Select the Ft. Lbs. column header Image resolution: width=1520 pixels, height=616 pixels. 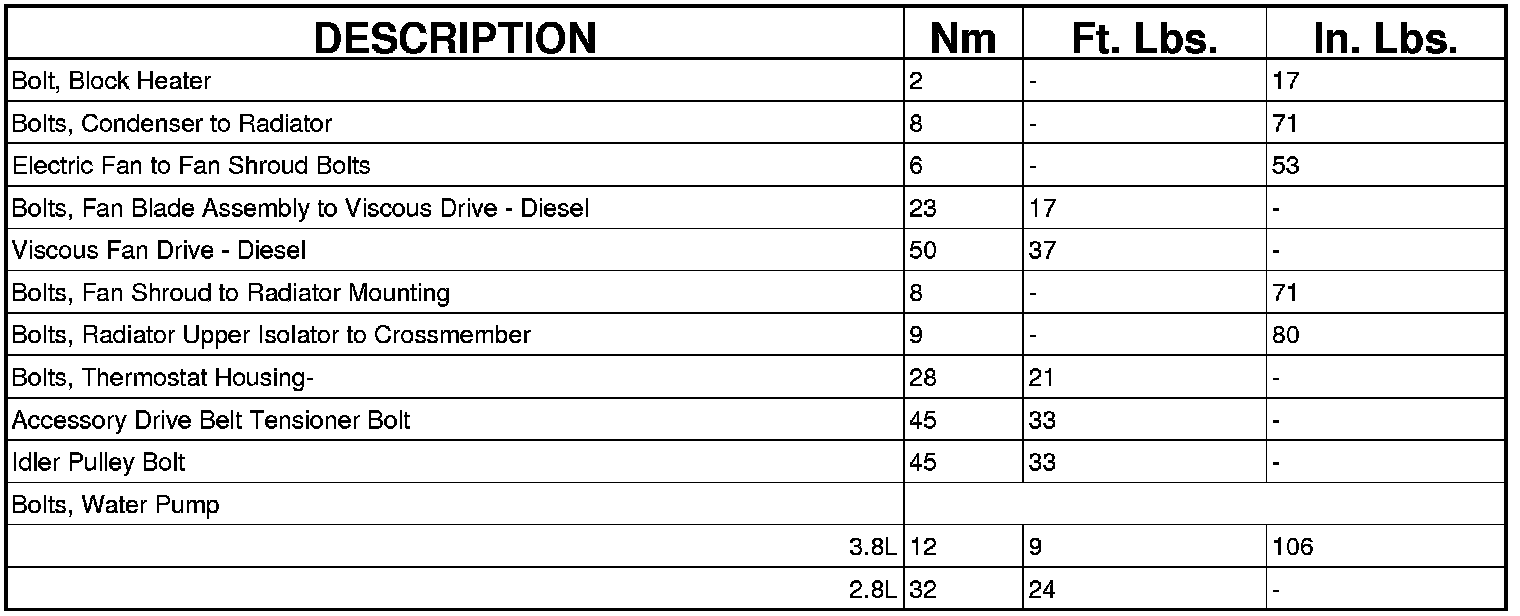click(1144, 38)
